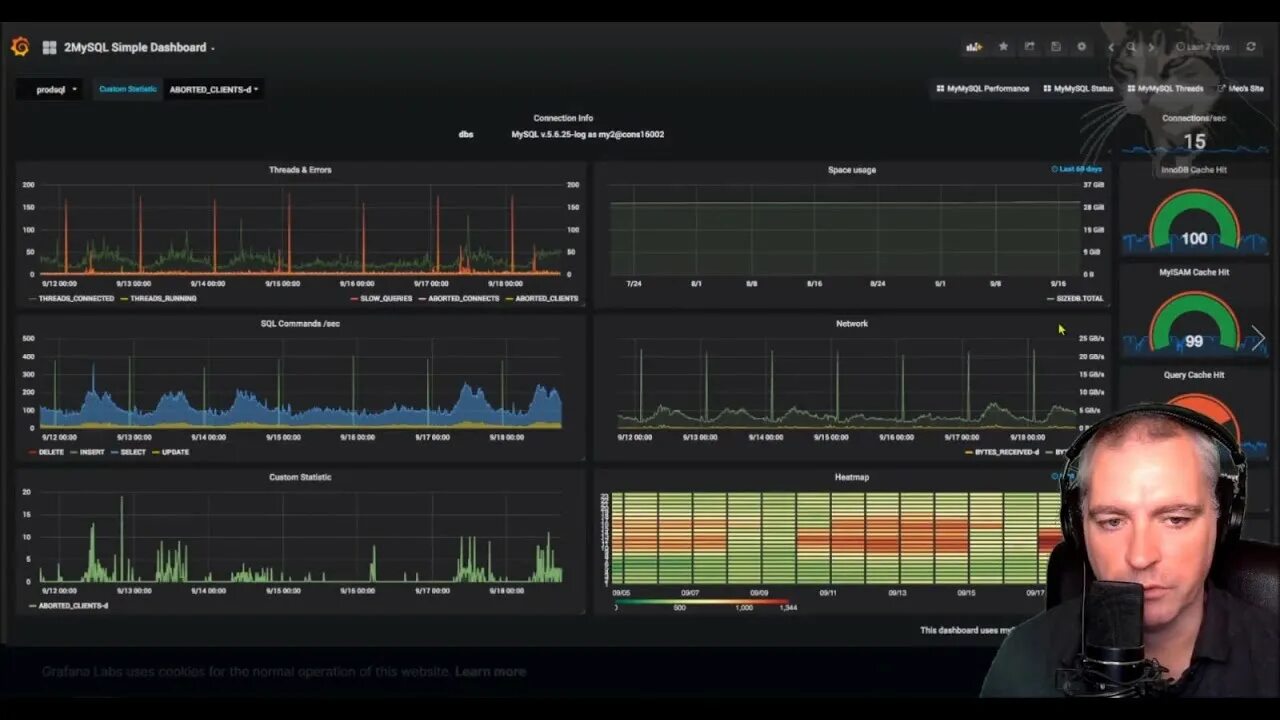
Task: Click the Grafana logo icon
Action: point(20,47)
